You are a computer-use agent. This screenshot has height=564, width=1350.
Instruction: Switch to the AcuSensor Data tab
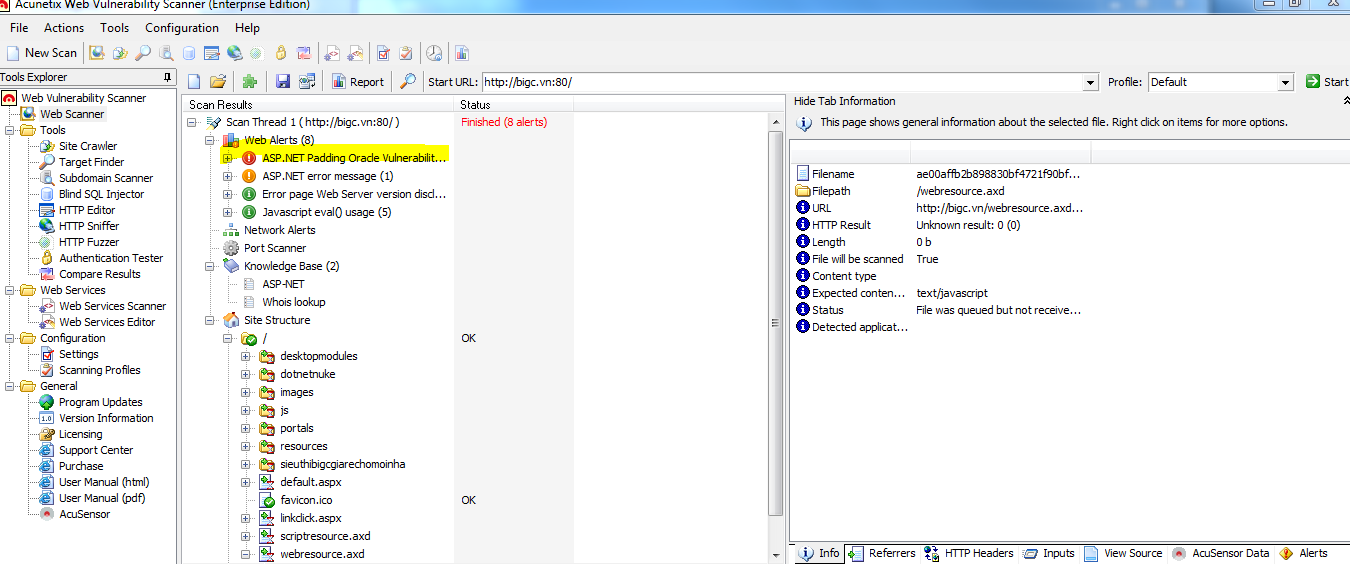(1221, 553)
